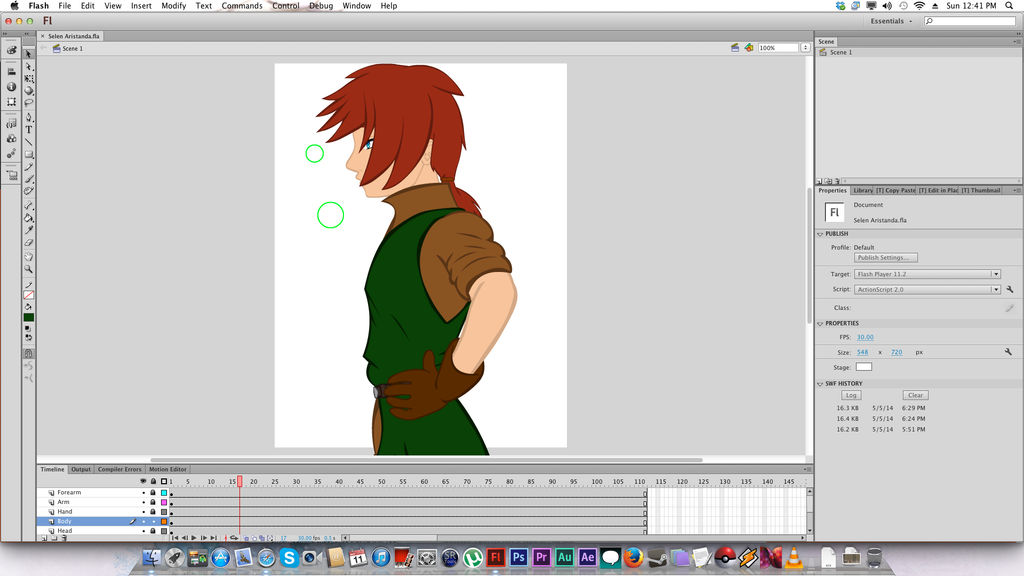This screenshot has height=576, width=1024.
Task: Toggle visibility of Forearm layer
Action: [x=144, y=492]
